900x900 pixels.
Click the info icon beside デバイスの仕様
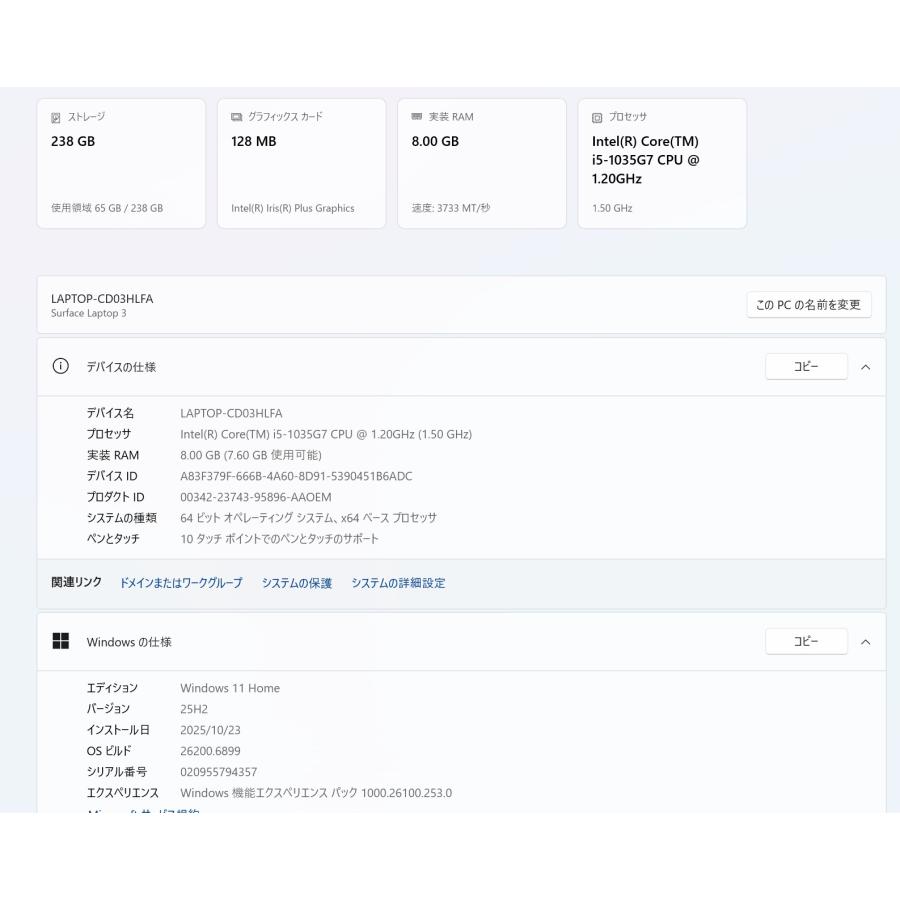coord(60,366)
